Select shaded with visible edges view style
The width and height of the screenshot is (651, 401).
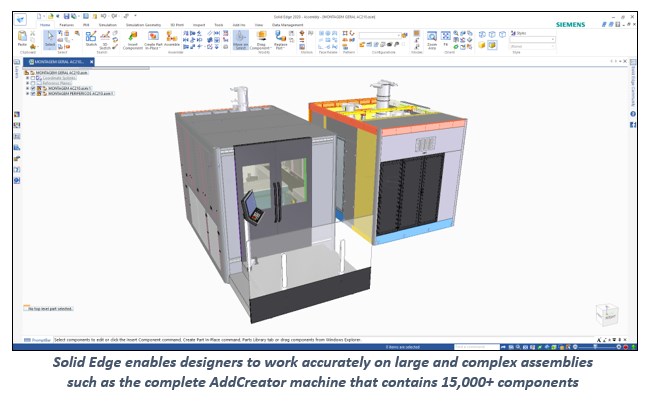coord(492,45)
